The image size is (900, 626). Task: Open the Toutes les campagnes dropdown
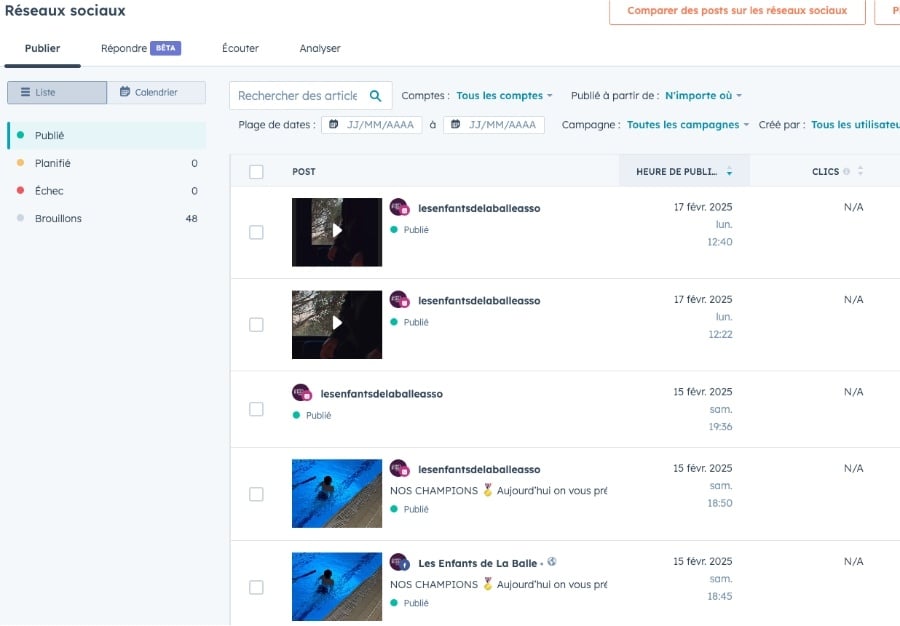688,125
